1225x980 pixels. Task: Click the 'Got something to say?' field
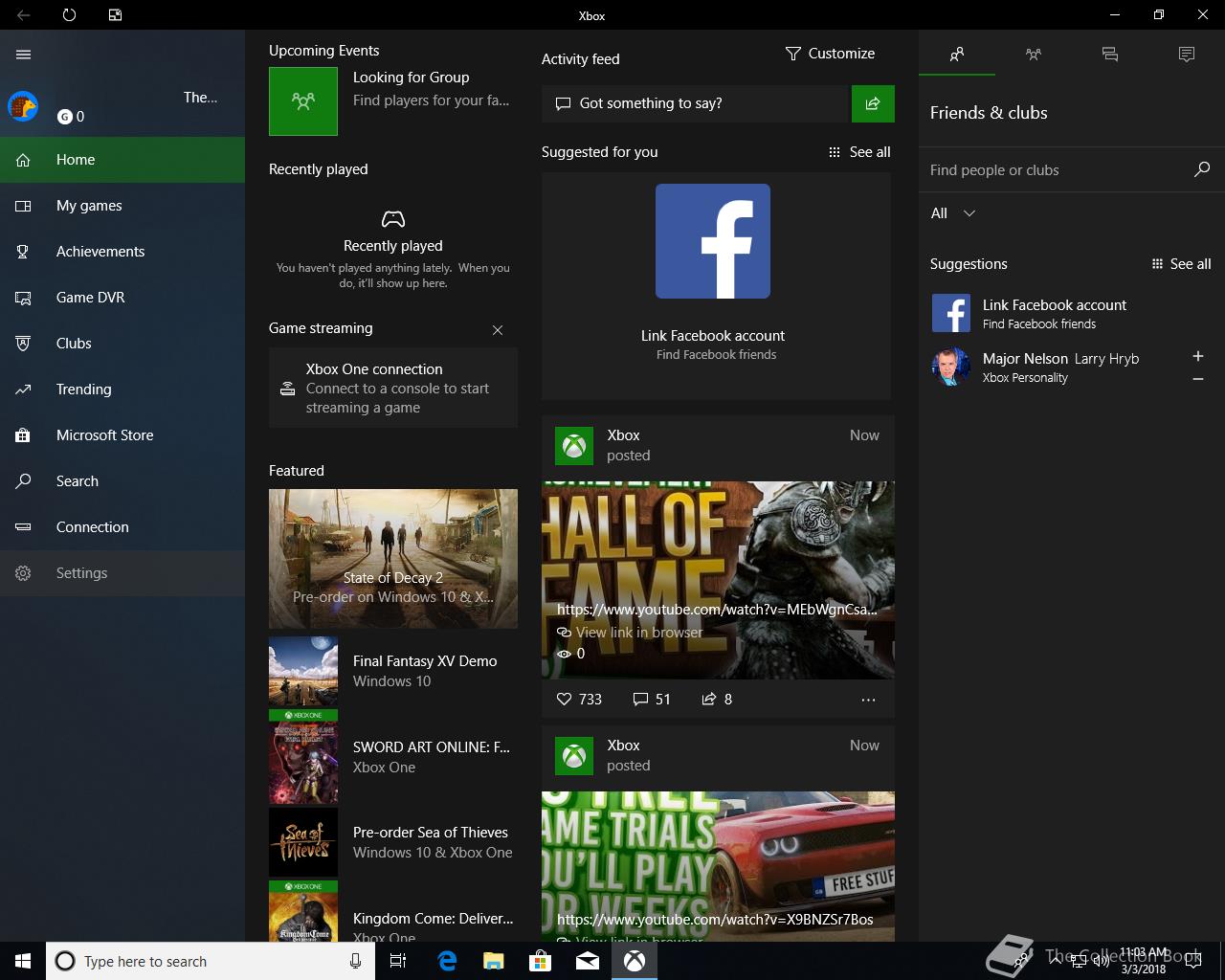tap(696, 103)
